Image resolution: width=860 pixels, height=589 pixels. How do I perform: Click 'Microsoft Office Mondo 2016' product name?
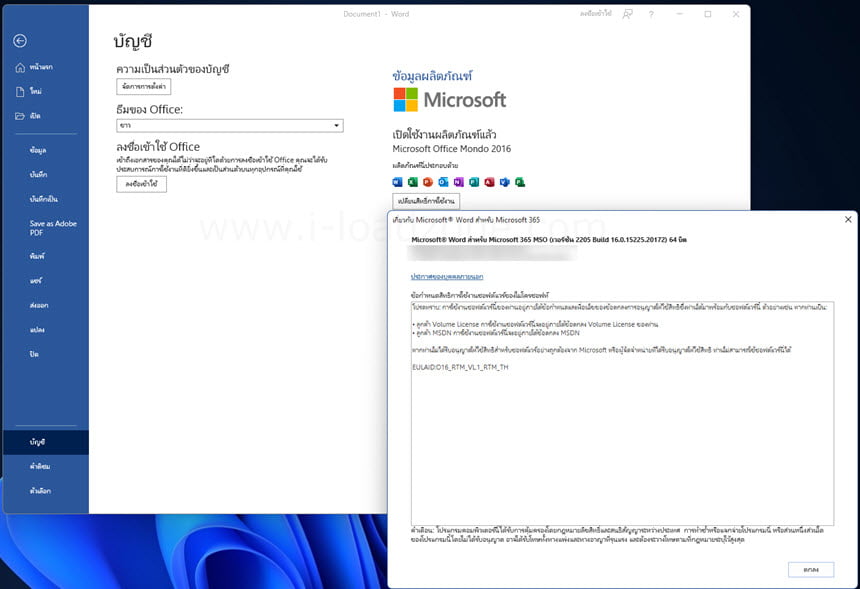point(451,149)
